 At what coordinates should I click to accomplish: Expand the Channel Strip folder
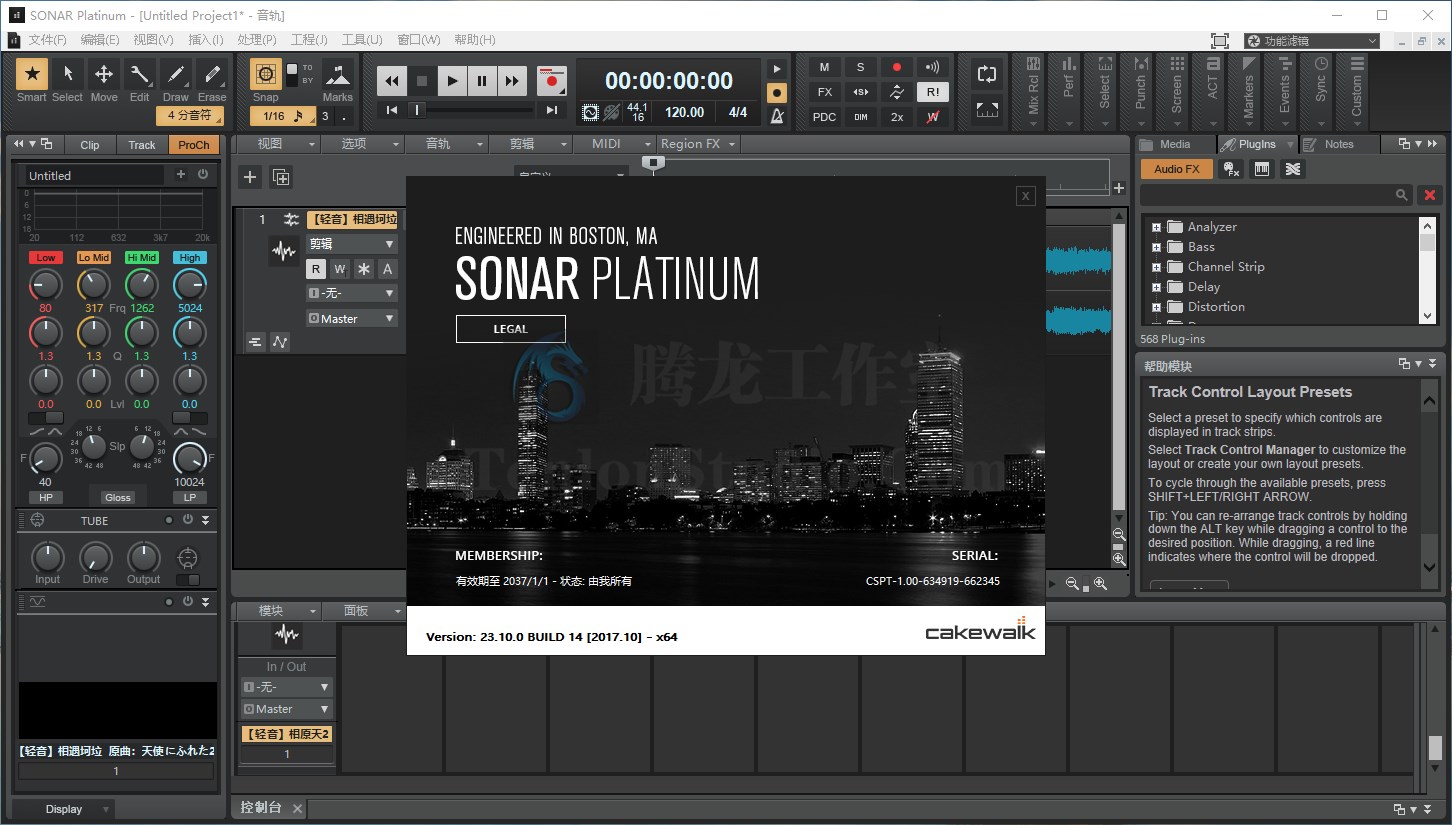coord(1156,267)
